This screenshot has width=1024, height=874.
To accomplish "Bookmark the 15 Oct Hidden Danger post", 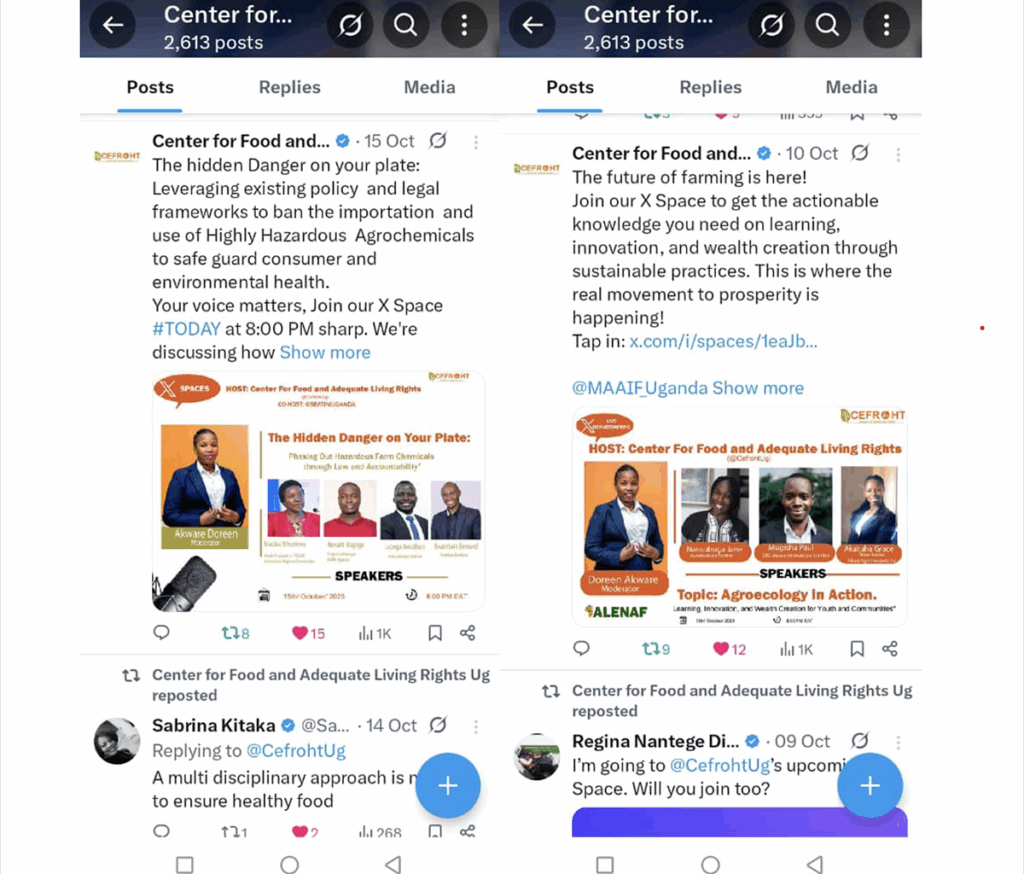I will 435,633.
